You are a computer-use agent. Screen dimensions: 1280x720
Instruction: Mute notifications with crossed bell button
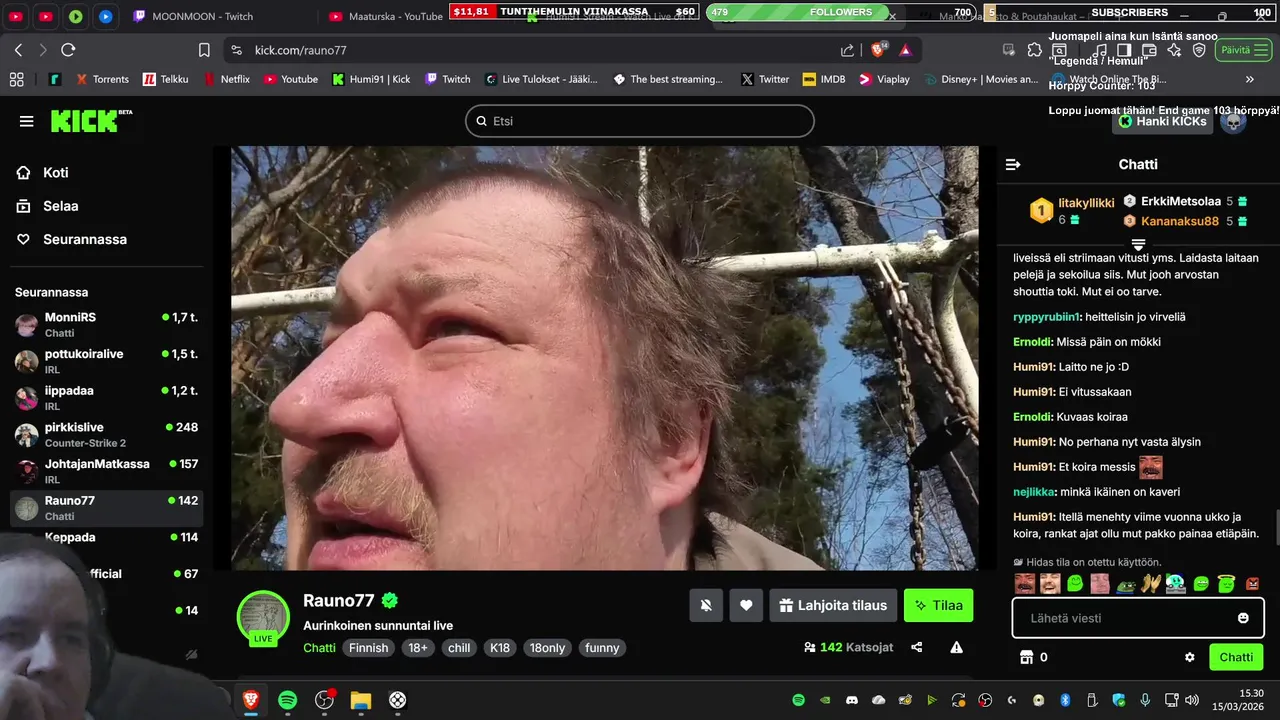(706, 605)
